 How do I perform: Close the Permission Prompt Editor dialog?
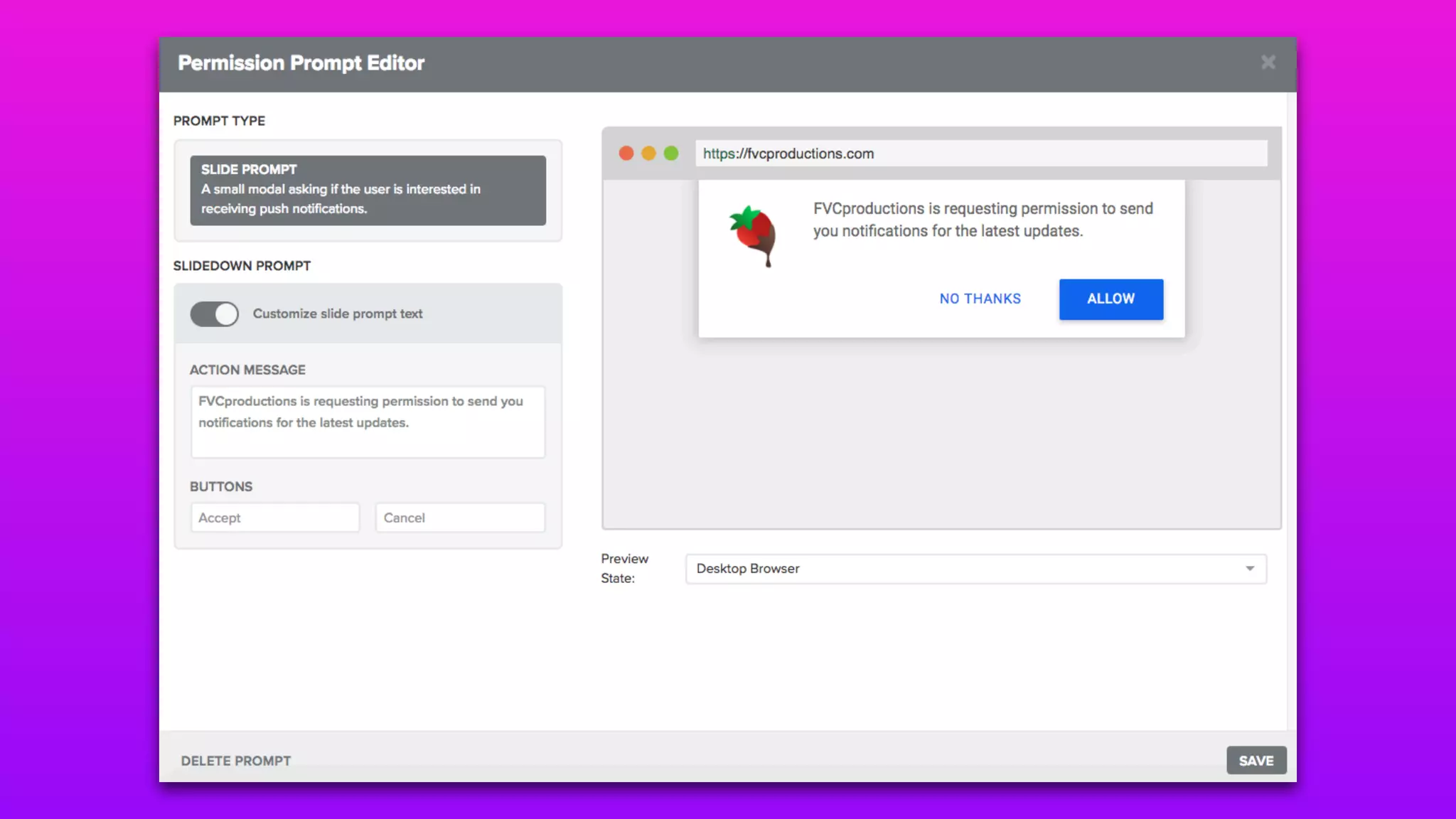[1268, 63]
